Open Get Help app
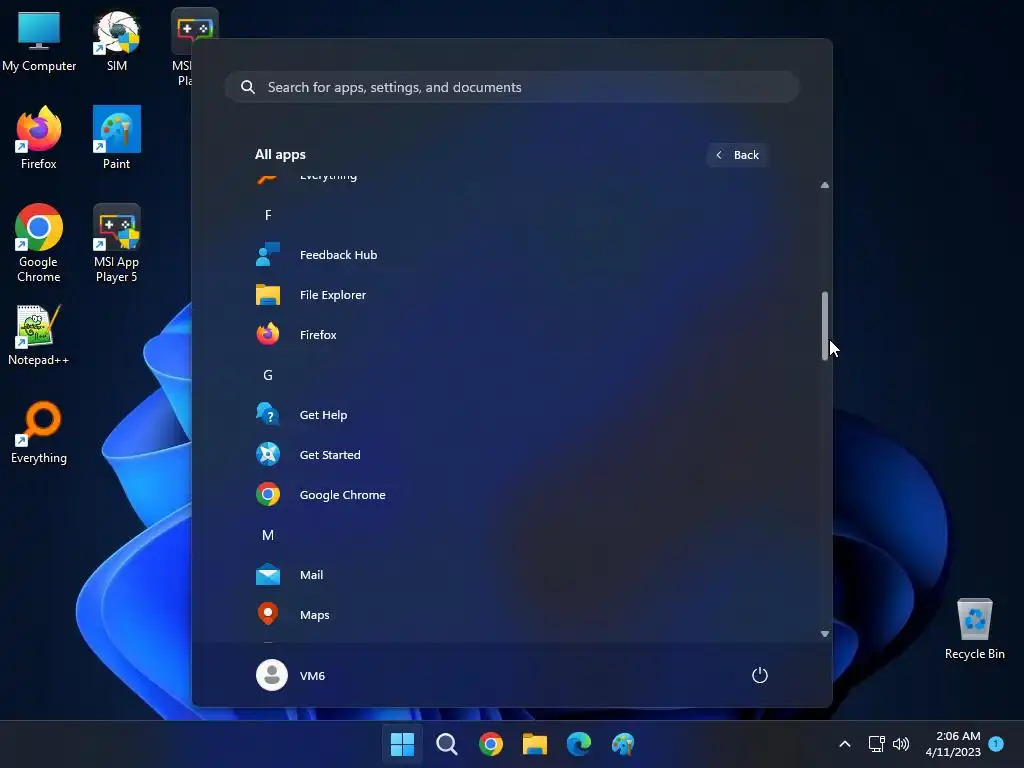This screenshot has width=1024, height=768. tap(511, 415)
